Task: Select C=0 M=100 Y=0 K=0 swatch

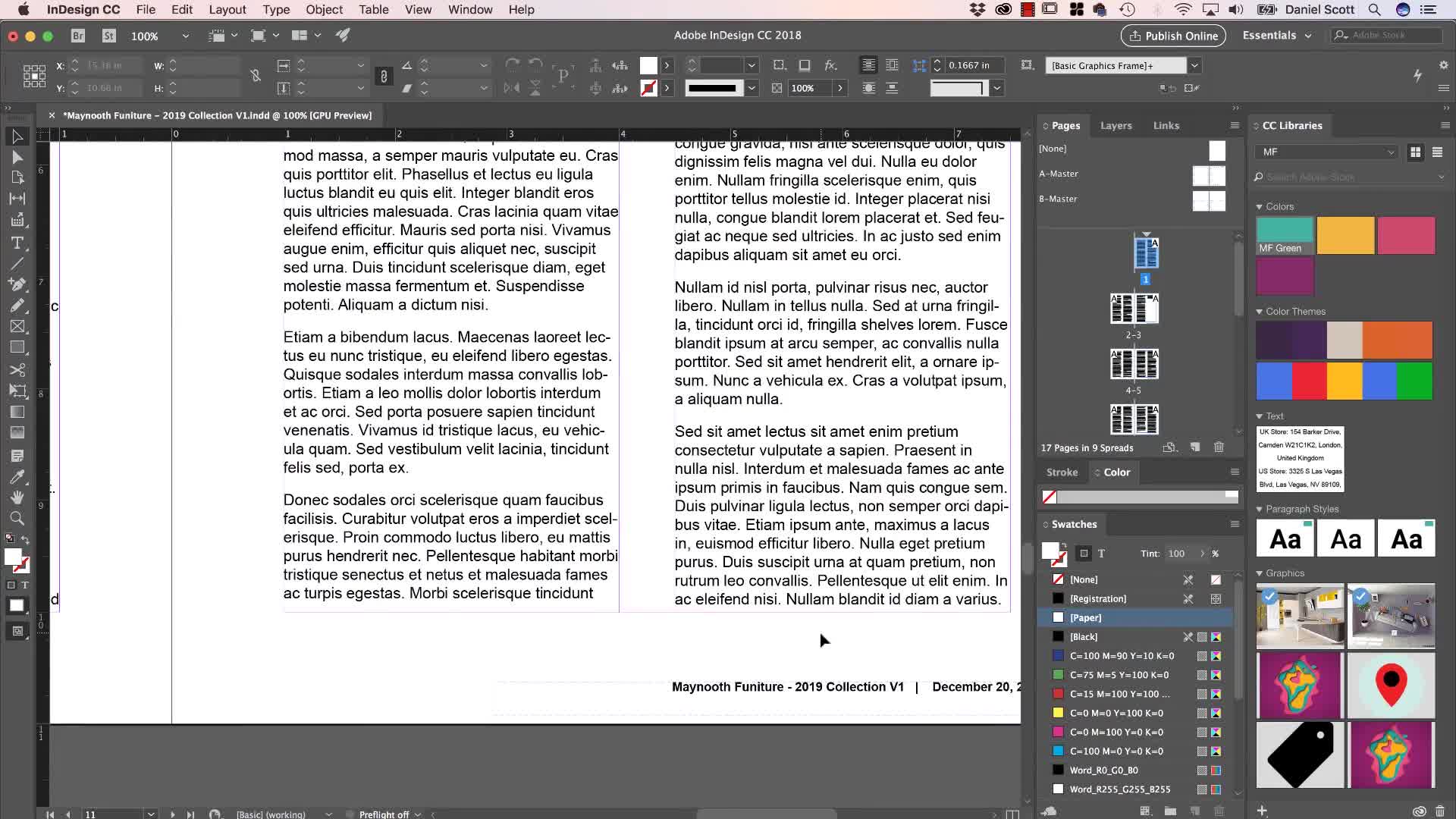Action: [1135, 733]
